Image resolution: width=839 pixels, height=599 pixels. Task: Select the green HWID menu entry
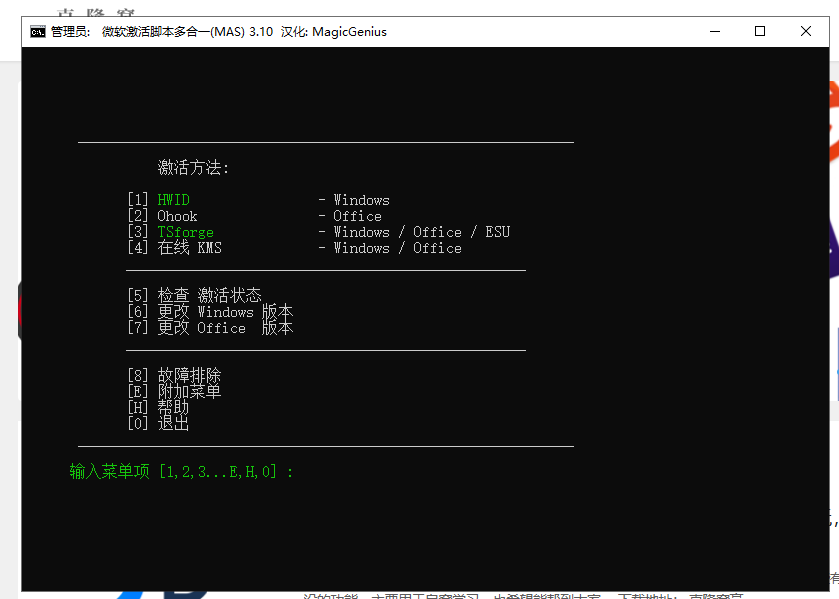click(x=173, y=200)
